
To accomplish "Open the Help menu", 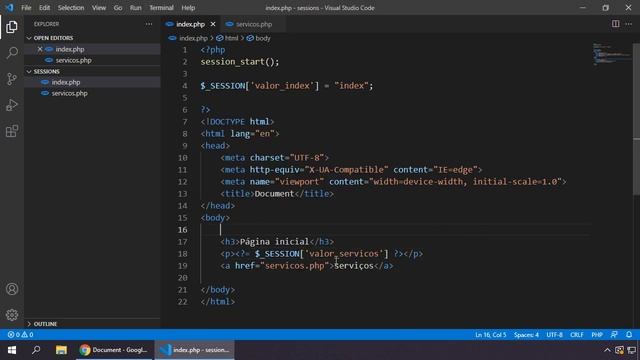I will coord(188,8).
